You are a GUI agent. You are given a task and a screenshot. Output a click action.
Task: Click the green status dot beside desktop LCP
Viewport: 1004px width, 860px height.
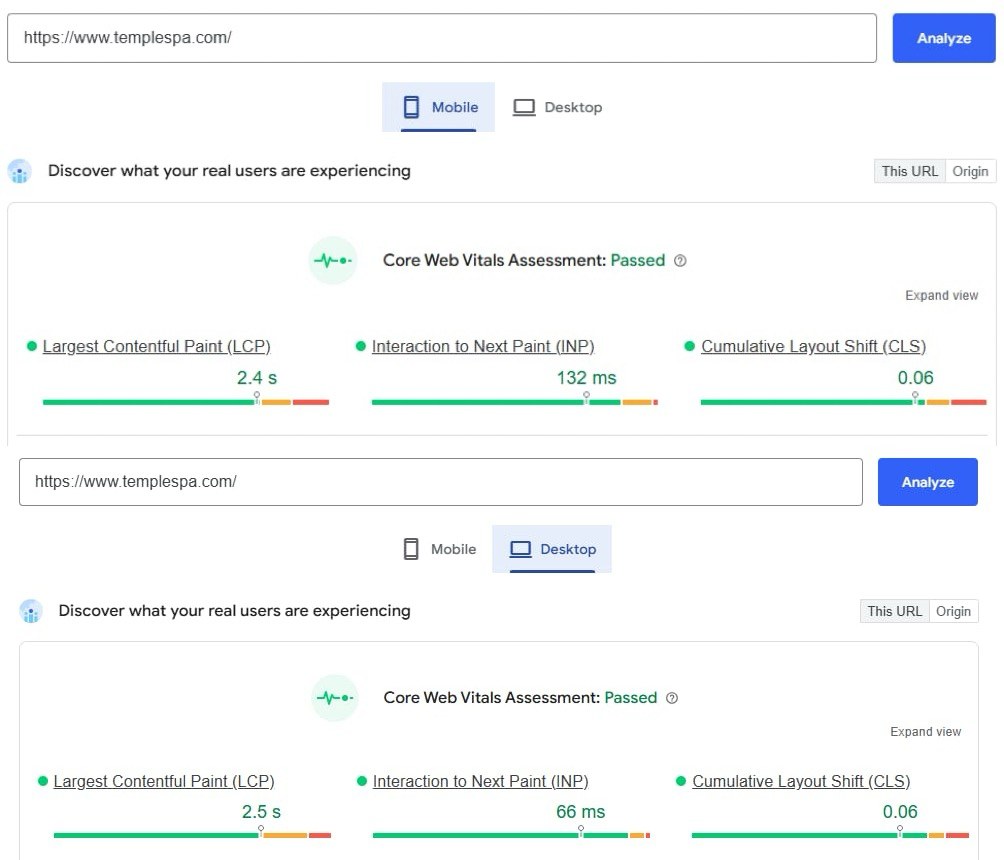(x=43, y=781)
